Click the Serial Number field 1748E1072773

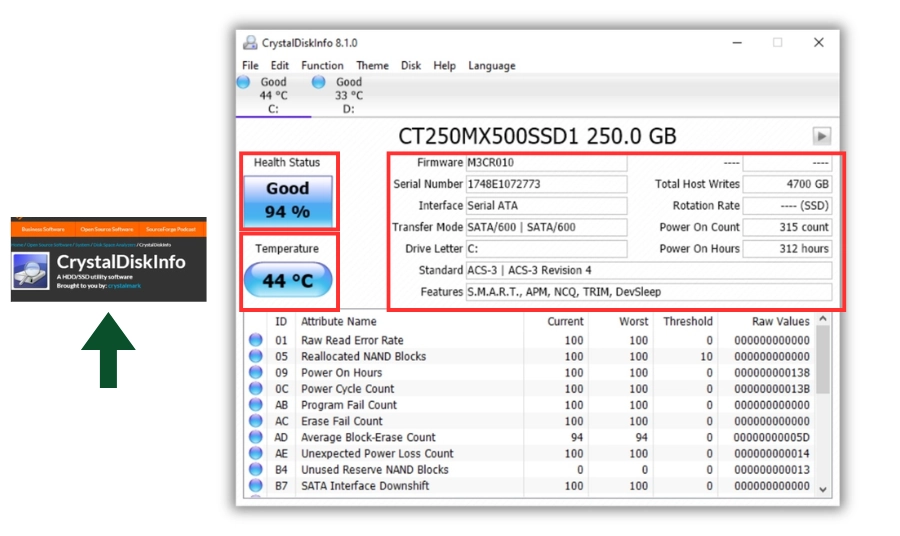[546, 184]
